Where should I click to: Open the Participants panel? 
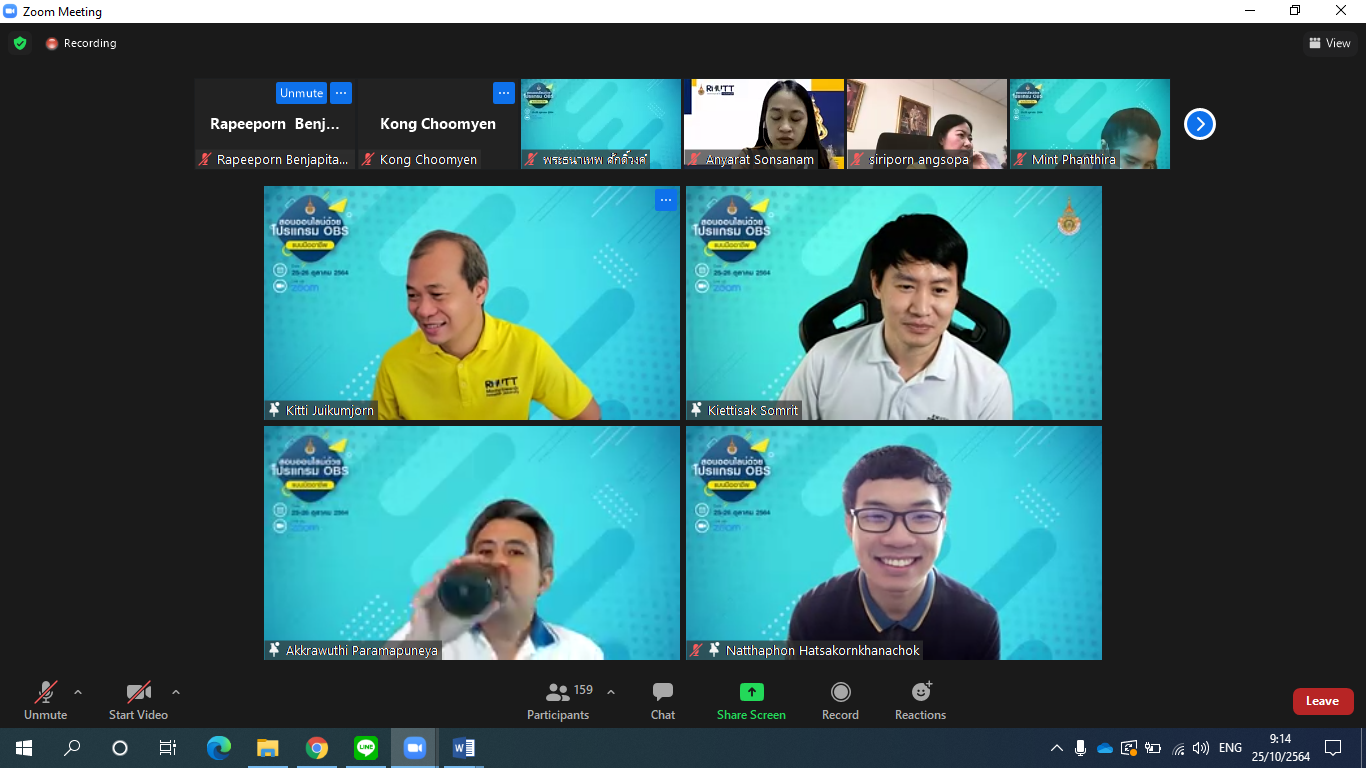pos(560,700)
